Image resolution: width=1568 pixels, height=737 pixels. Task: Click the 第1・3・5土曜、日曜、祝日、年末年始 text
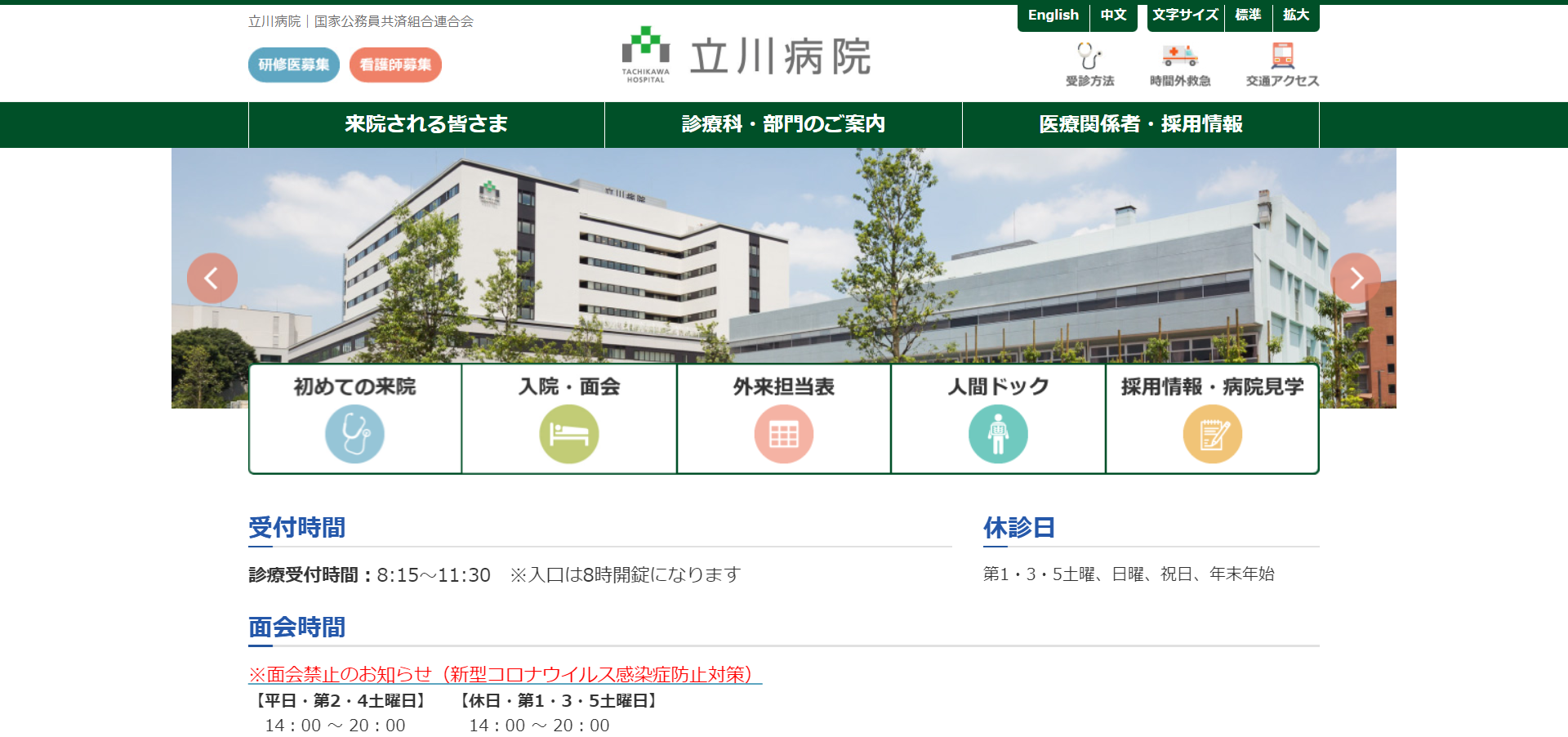pyautogui.click(x=1129, y=574)
